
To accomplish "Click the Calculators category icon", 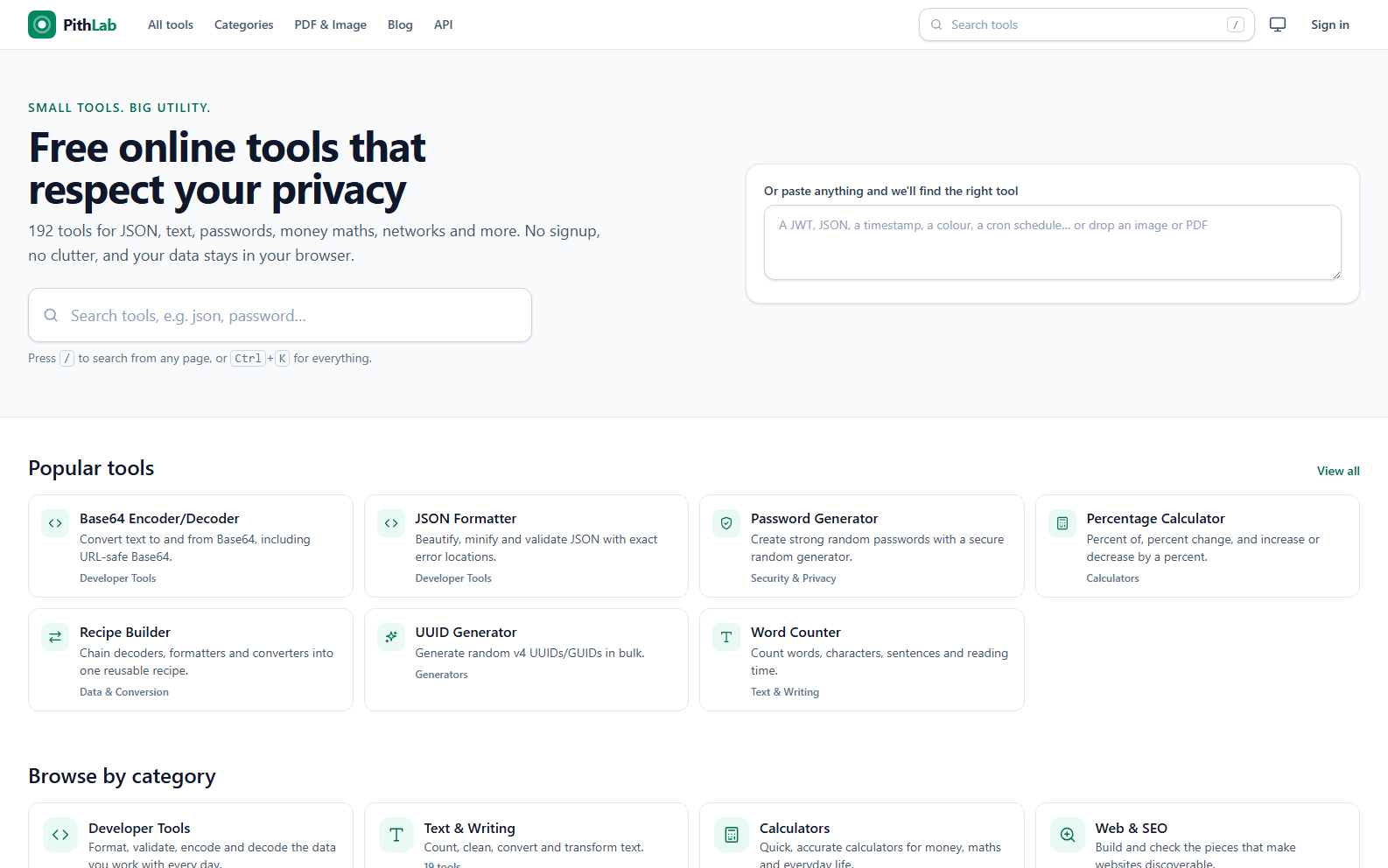I will click(732, 835).
